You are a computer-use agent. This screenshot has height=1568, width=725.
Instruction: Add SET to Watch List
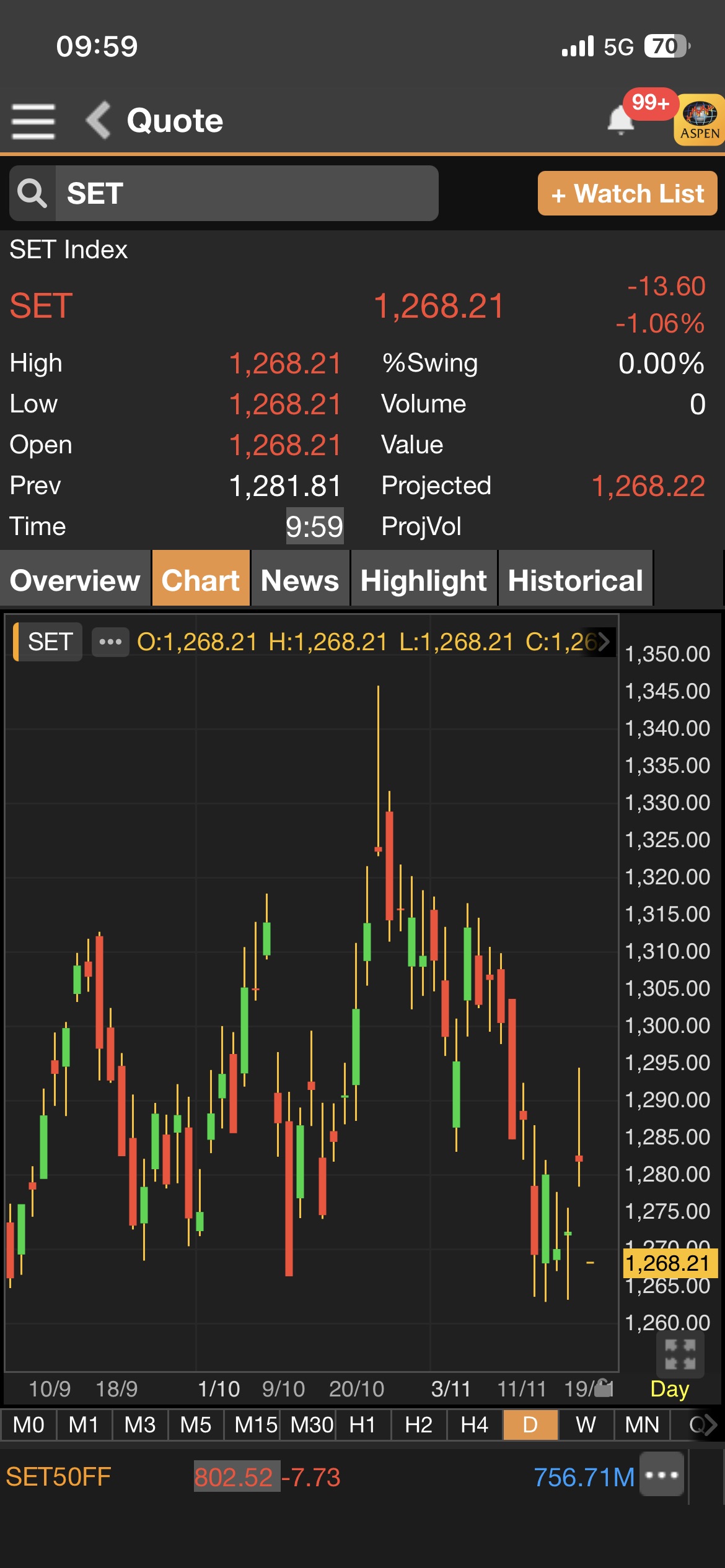627,194
